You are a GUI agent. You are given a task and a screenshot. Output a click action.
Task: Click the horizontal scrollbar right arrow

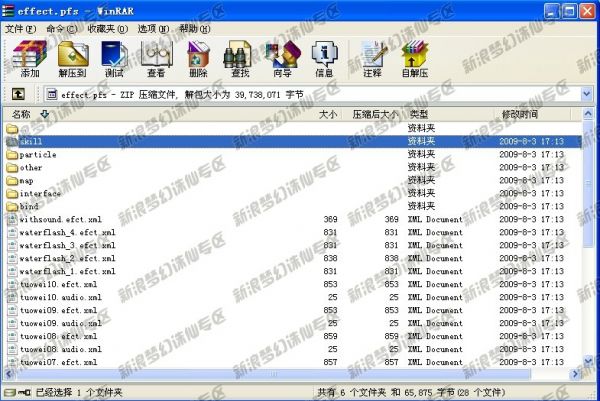pos(576,374)
